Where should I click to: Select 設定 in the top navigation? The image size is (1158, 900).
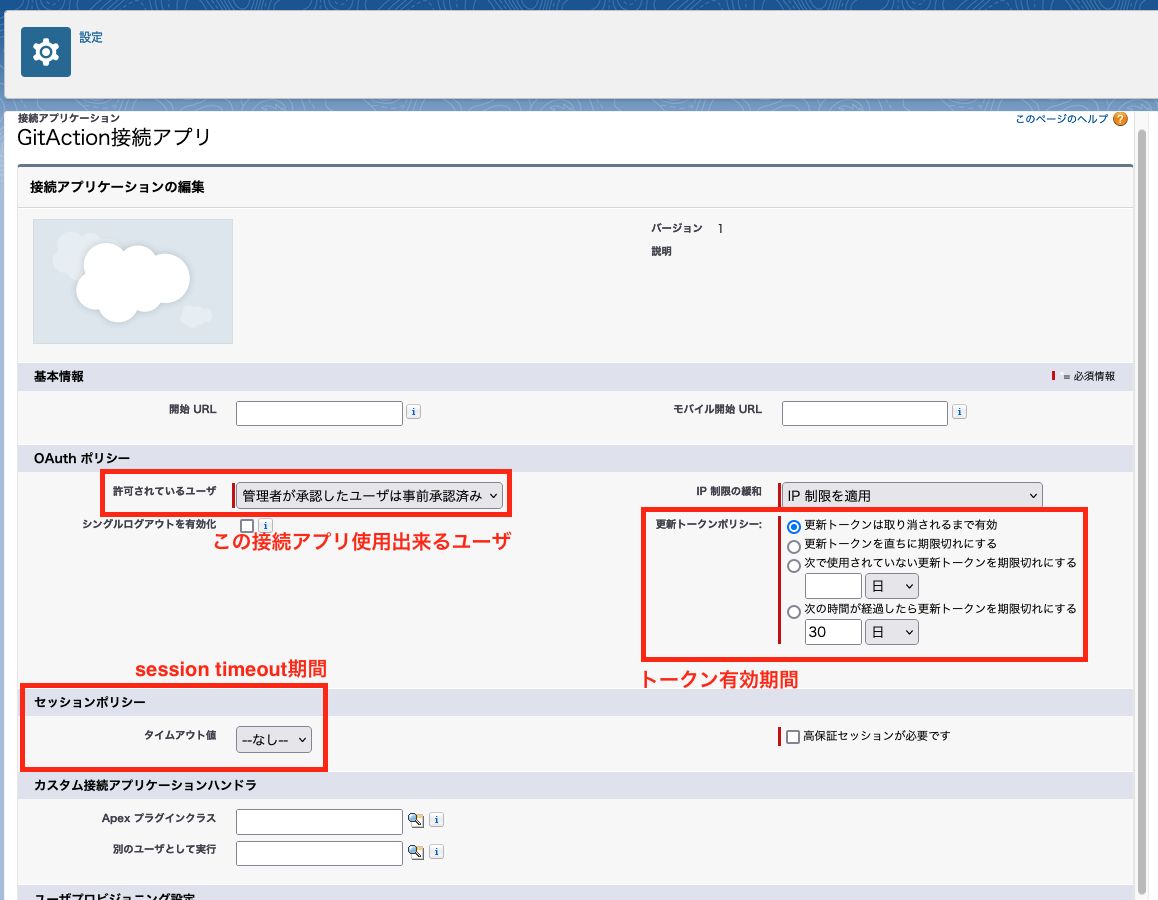click(x=91, y=36)
